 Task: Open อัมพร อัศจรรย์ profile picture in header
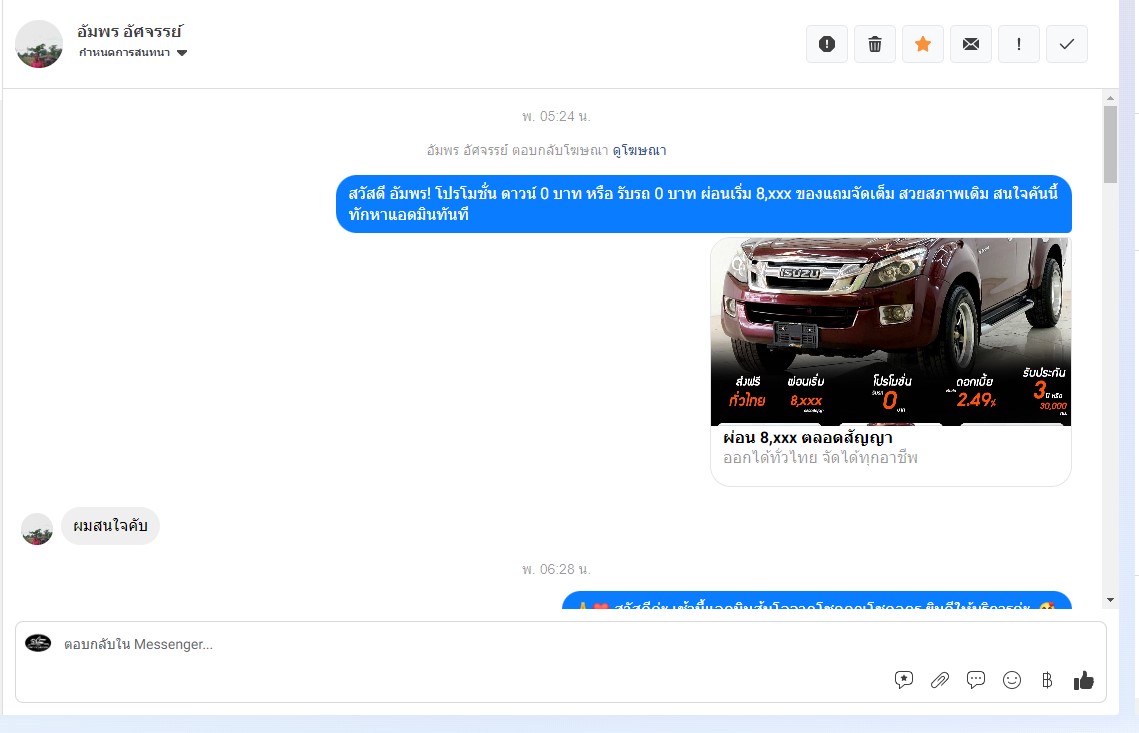tap(39, 44)
